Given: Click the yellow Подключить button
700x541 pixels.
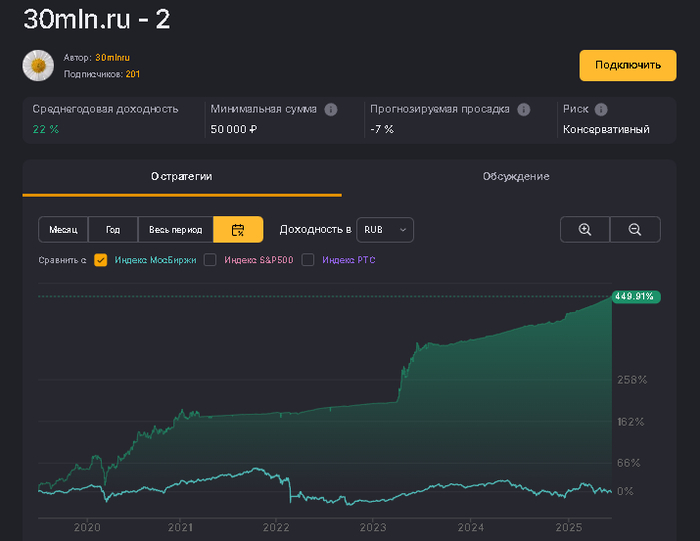Looking at the screenshot, I should (628, 65).
